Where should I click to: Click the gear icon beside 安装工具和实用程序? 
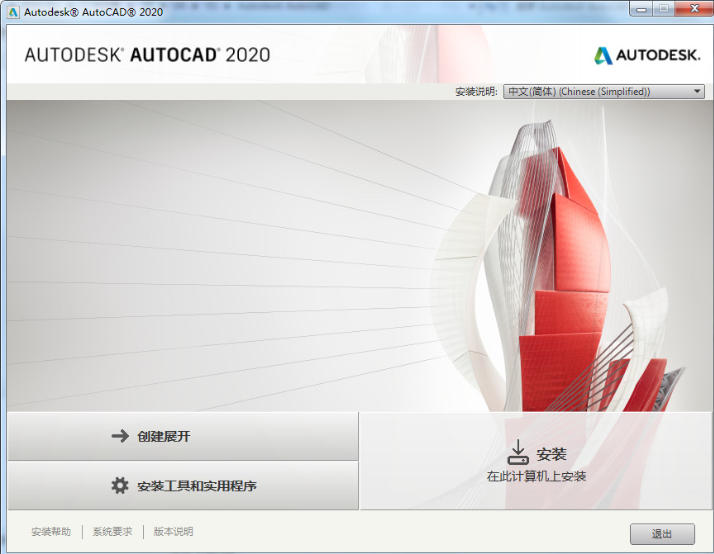120,486
